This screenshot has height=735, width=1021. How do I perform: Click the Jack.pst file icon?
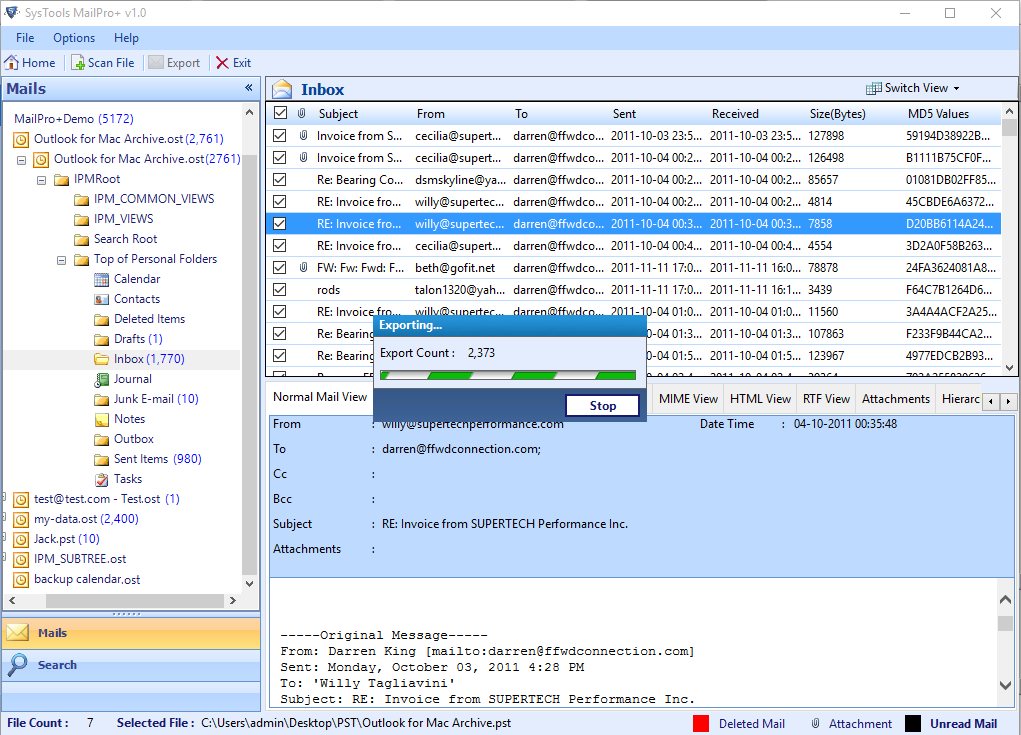coord(21,540)
